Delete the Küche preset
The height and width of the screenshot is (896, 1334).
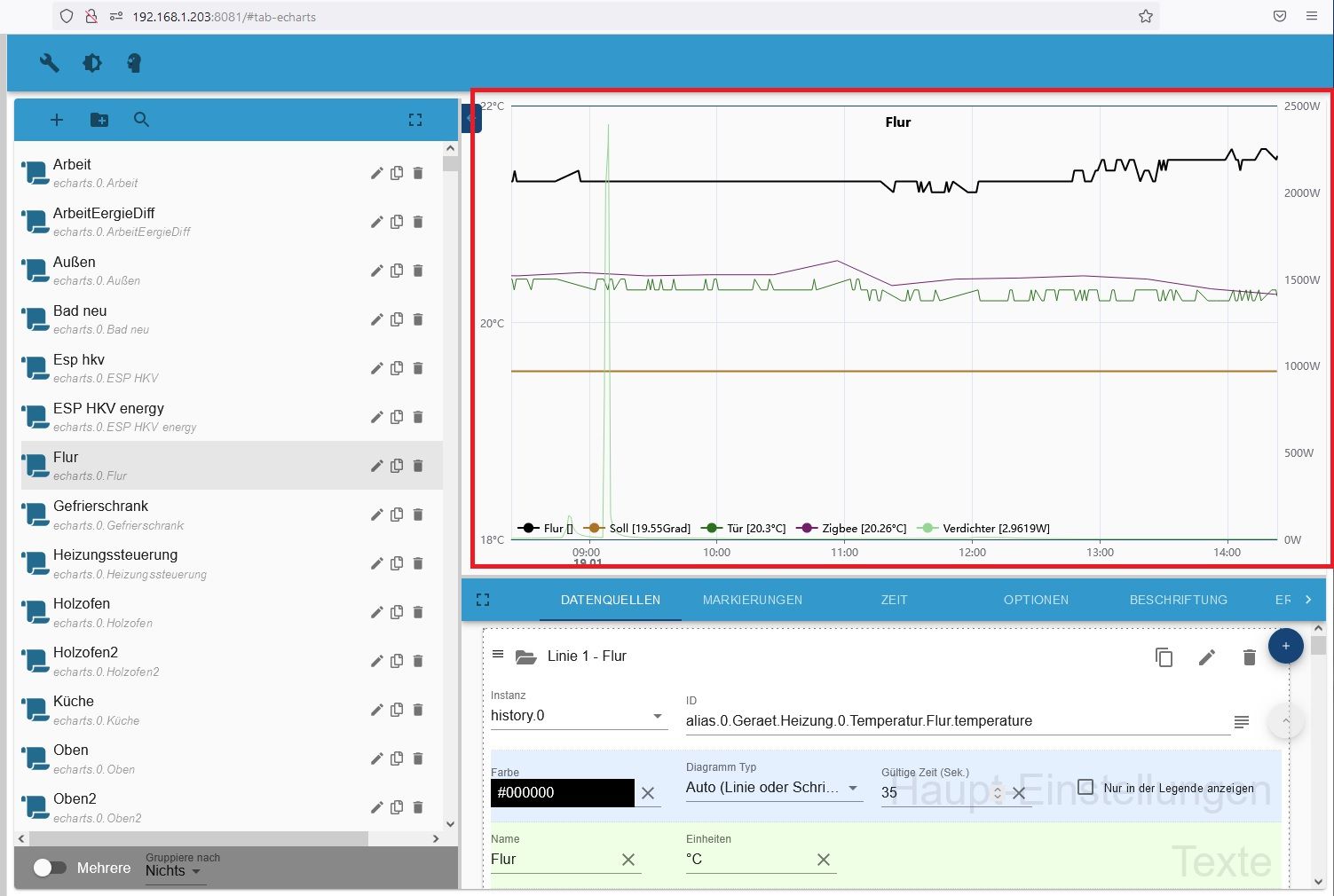[x=418, y=710]
